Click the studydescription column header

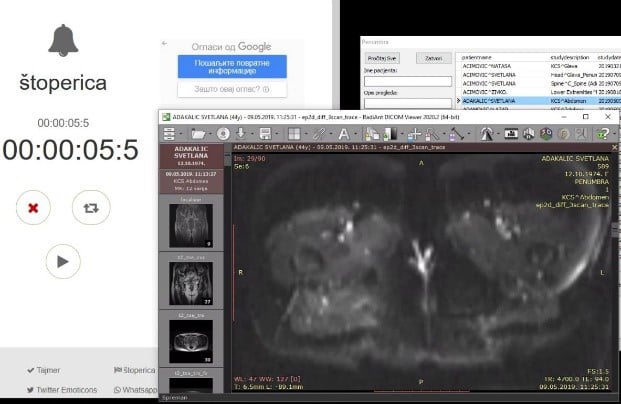(570, 57)
